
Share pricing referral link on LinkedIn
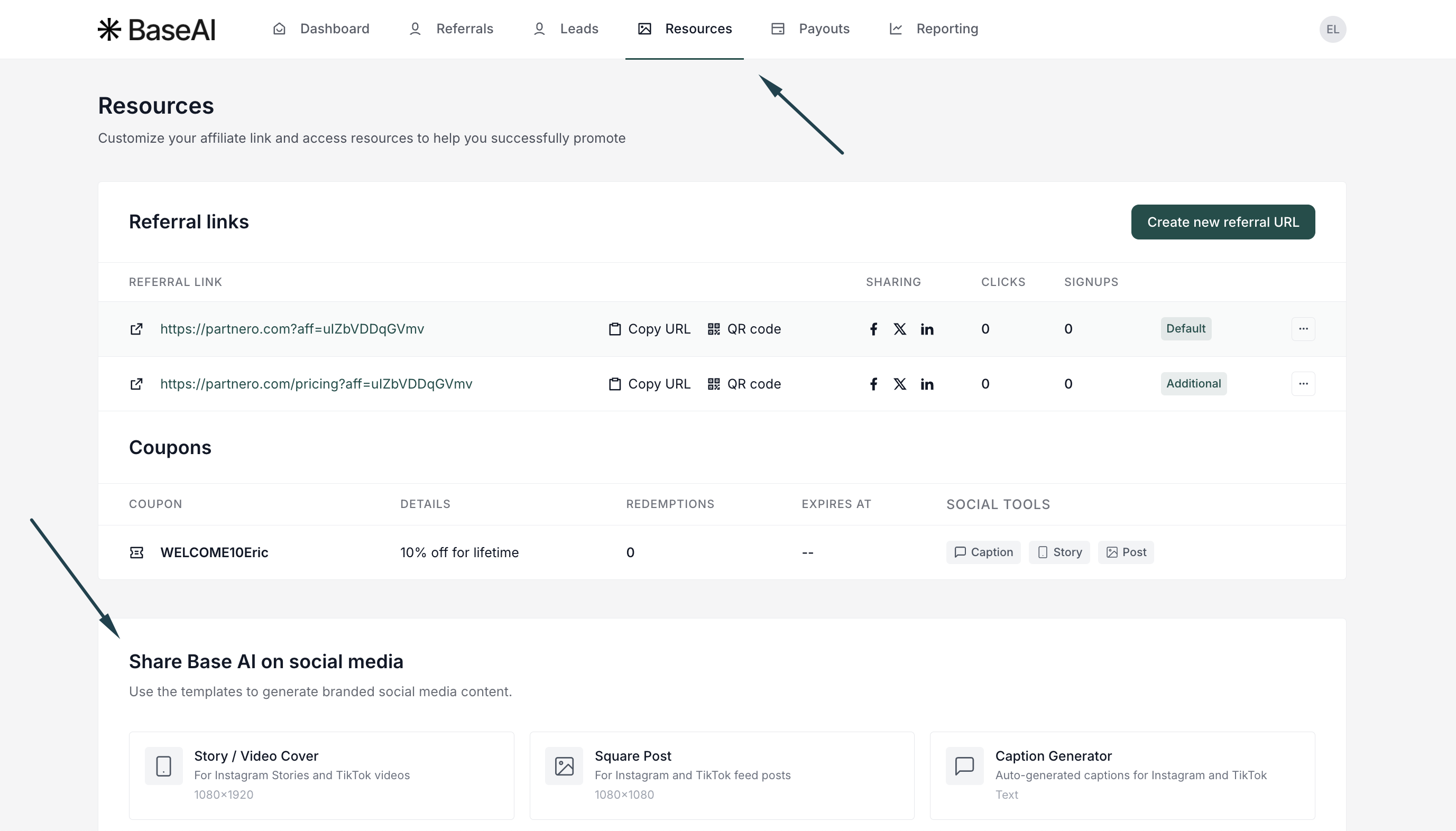pyautogui.click(x=927, y=384)
